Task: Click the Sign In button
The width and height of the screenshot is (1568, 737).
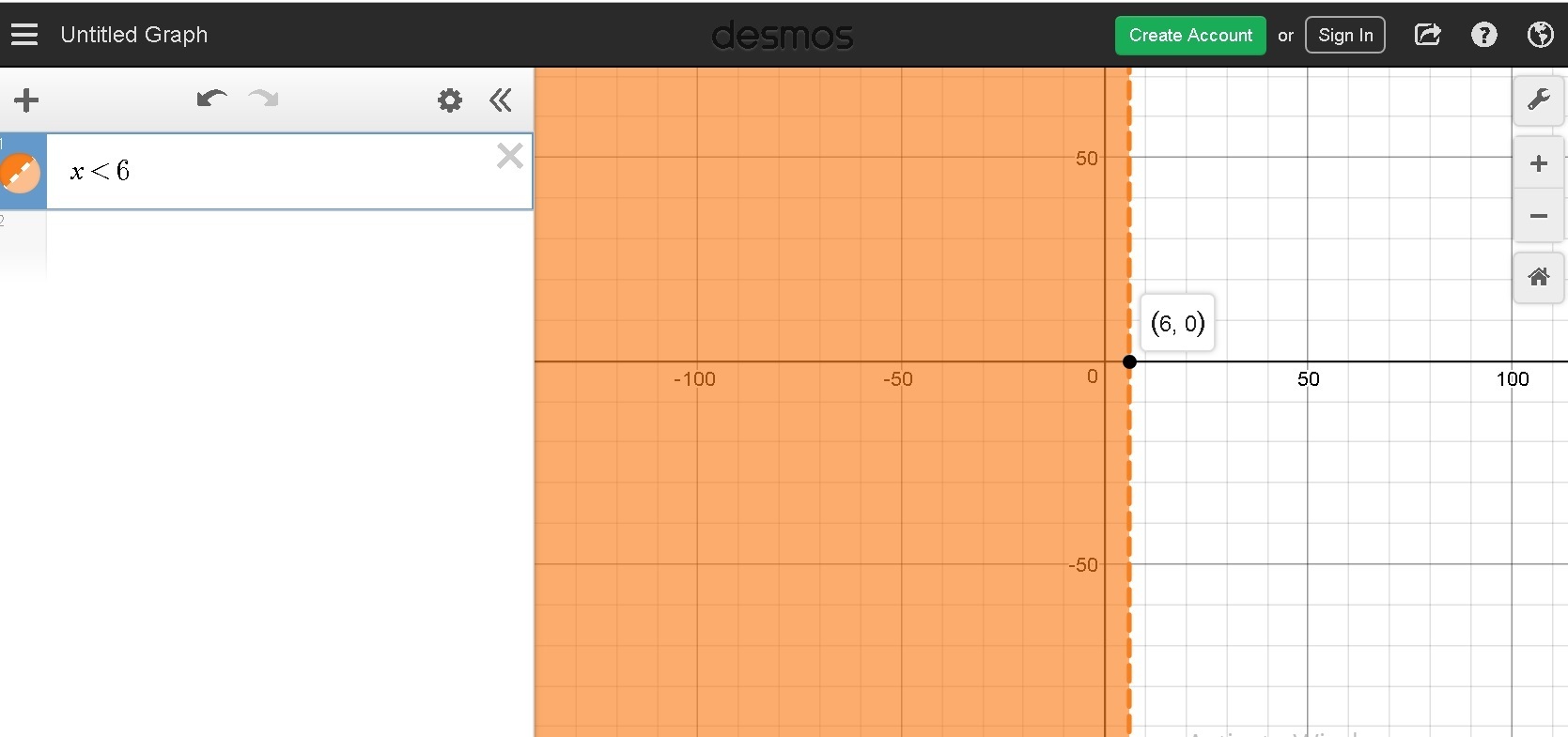Action: (1345, 36)
